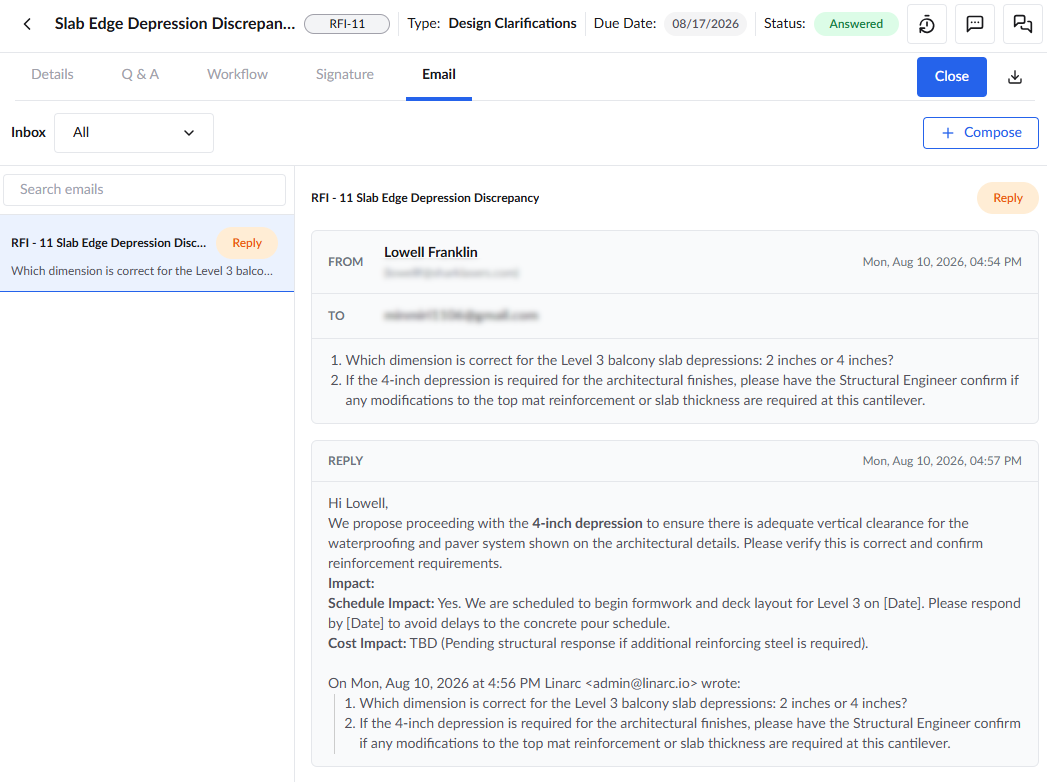Click timestamp Mon, Aug 10, 2026, 04:54 PM
Image resolution: width=1047 pixels, height=782 pixels.
(x=941, y=262)
